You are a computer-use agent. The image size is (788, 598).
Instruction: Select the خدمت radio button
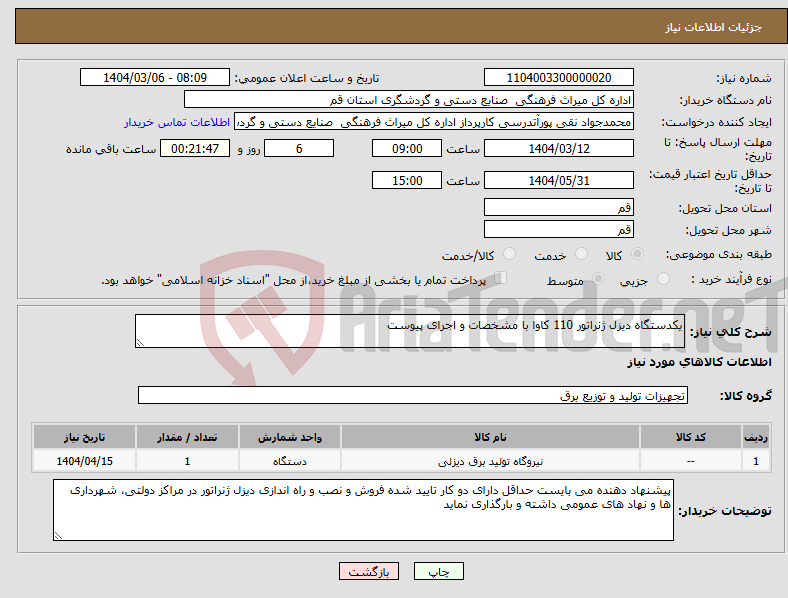pos(581,254)
